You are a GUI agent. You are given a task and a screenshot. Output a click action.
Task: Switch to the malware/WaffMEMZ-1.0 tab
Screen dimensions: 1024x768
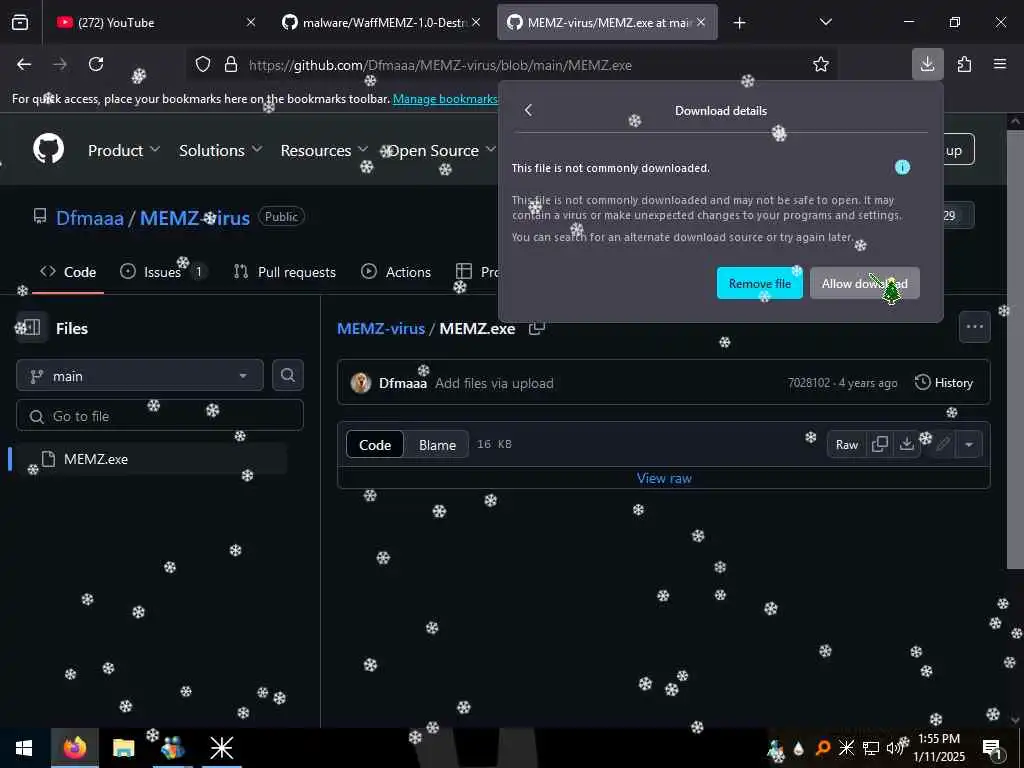381,23
